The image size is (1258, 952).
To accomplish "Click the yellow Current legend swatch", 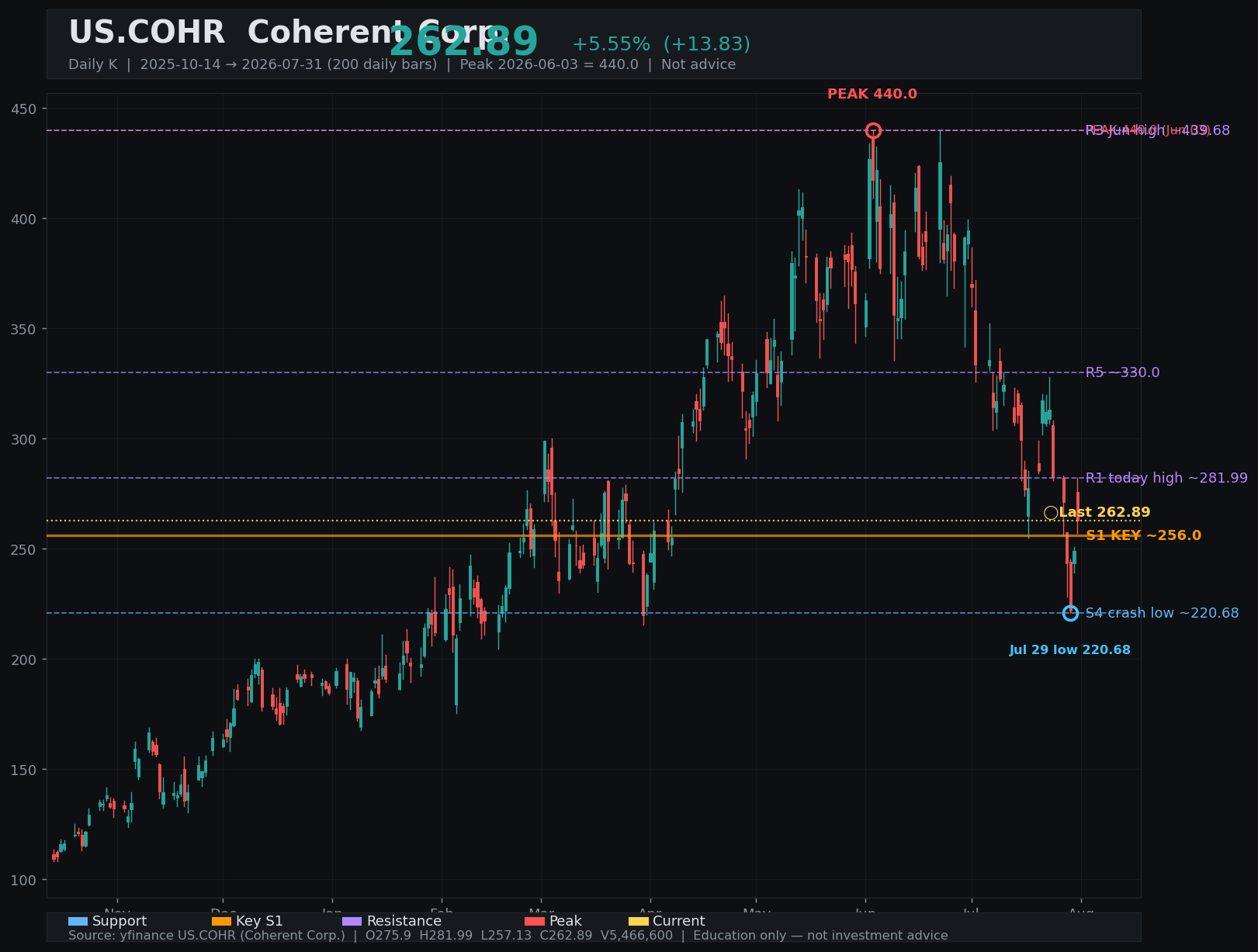I will 638,922.
